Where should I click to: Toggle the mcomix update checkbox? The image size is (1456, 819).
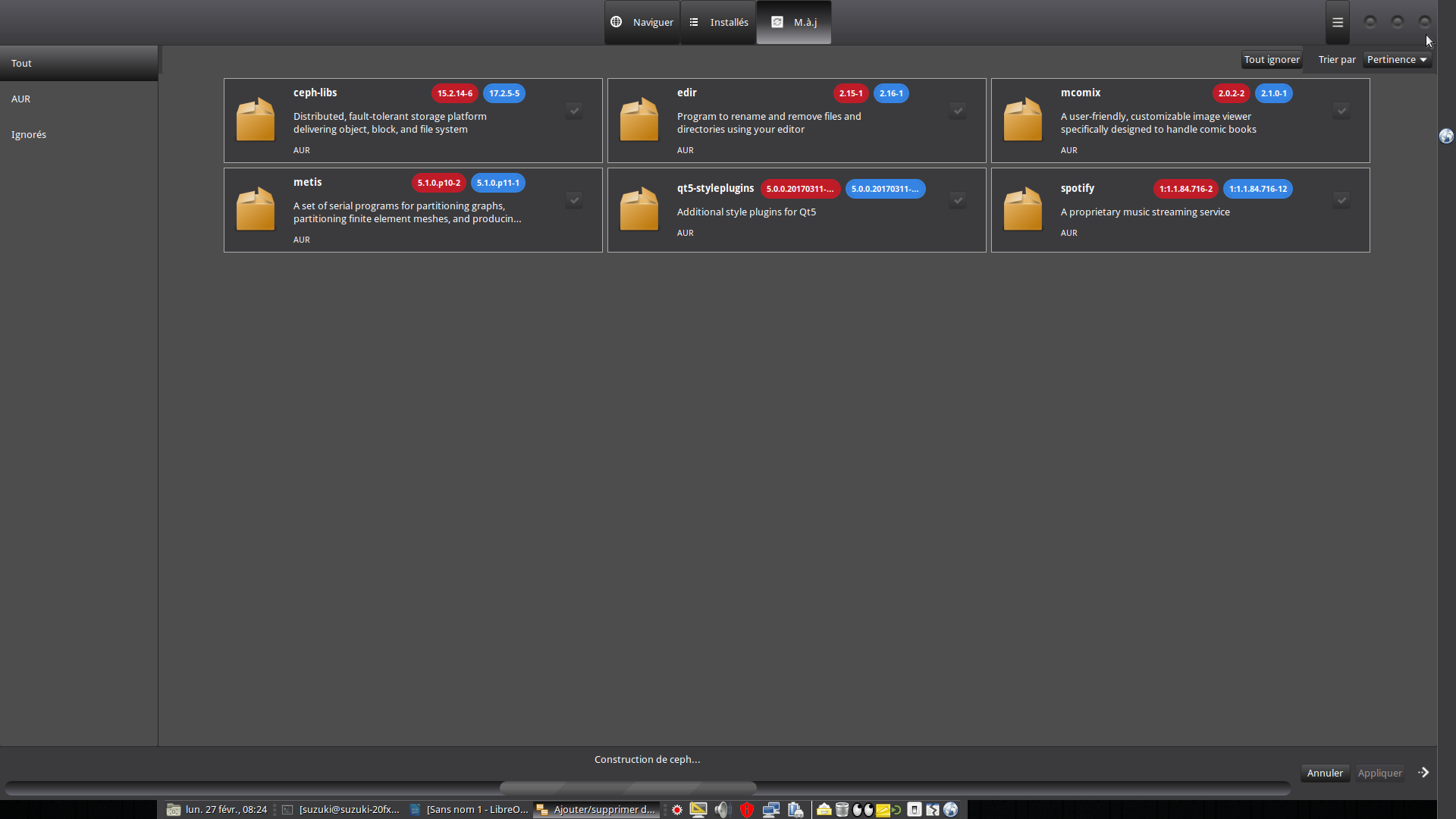(1341, 111)
